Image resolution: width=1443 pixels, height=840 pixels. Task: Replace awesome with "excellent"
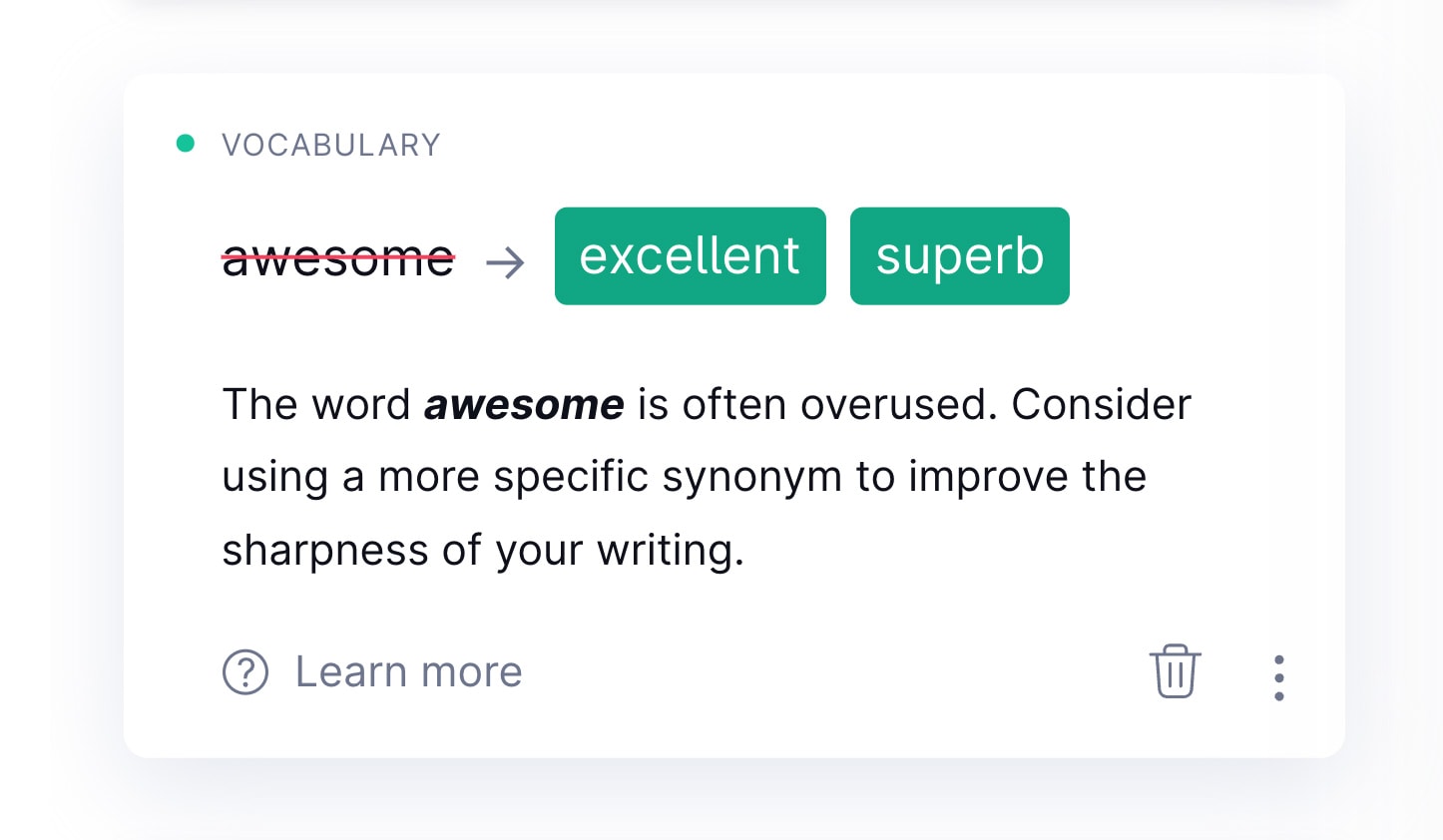tap(690, 256)
